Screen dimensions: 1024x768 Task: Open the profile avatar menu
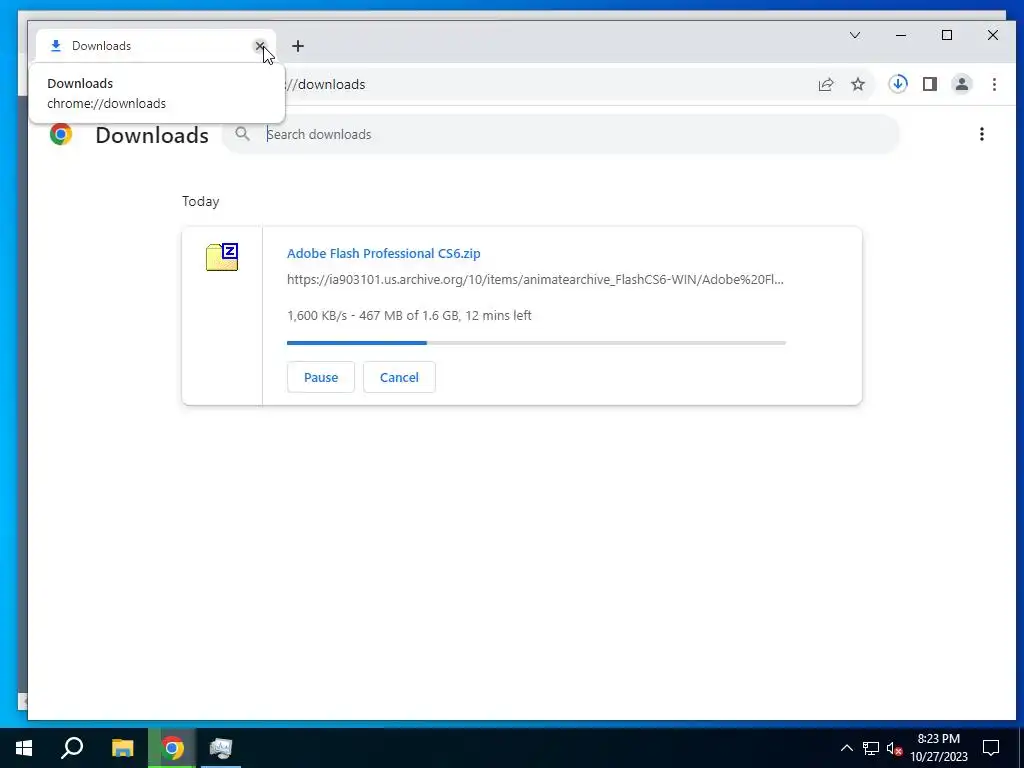click(x=962, y=84)
